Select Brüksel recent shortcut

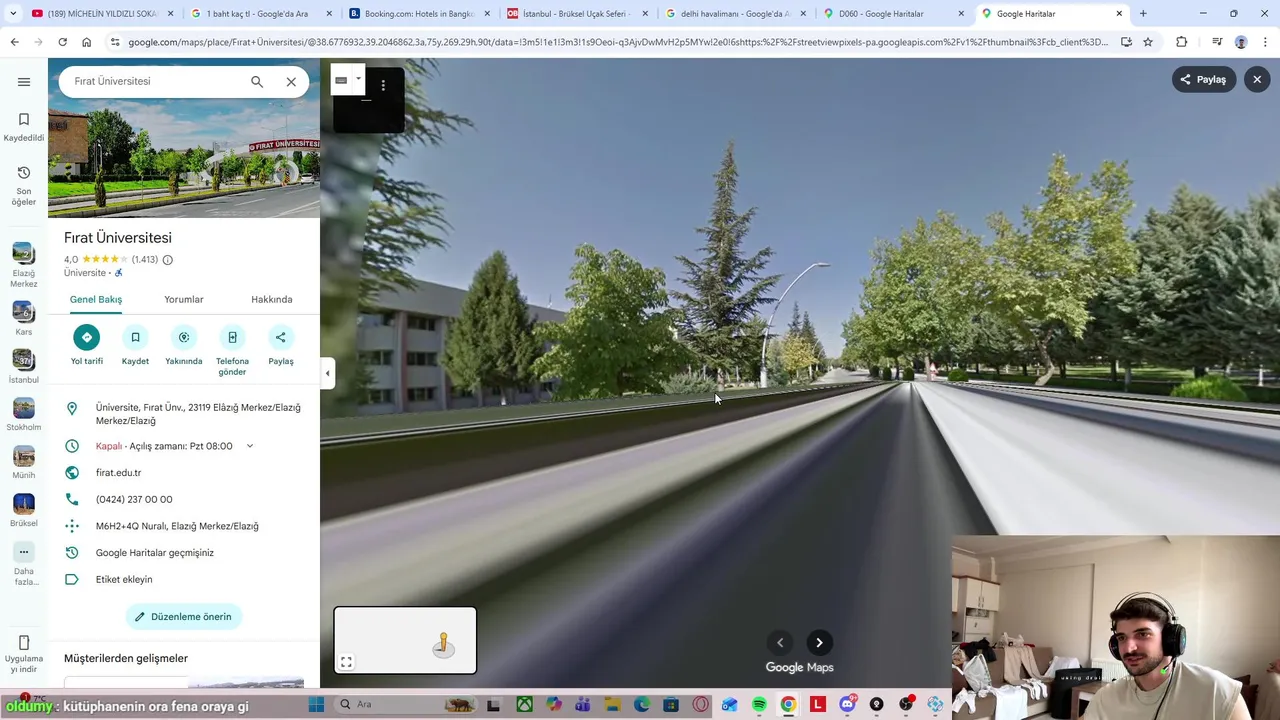tap(24, 510)
